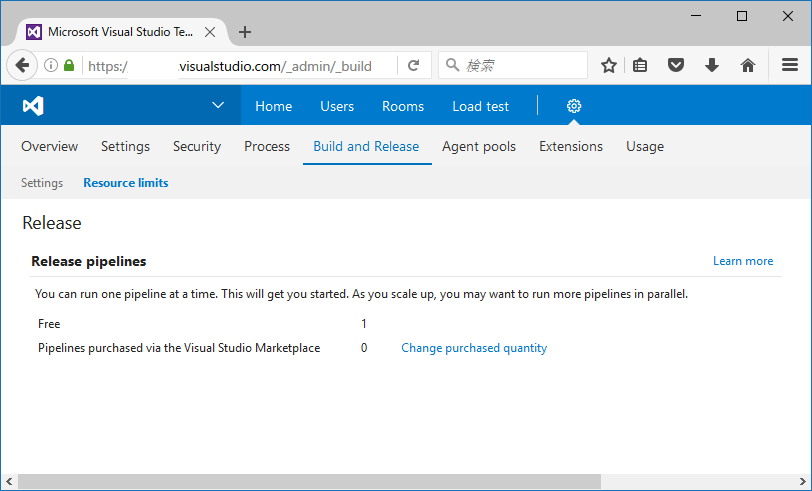
Task: Click the Pocket save icon
Action: click(676, 65)
